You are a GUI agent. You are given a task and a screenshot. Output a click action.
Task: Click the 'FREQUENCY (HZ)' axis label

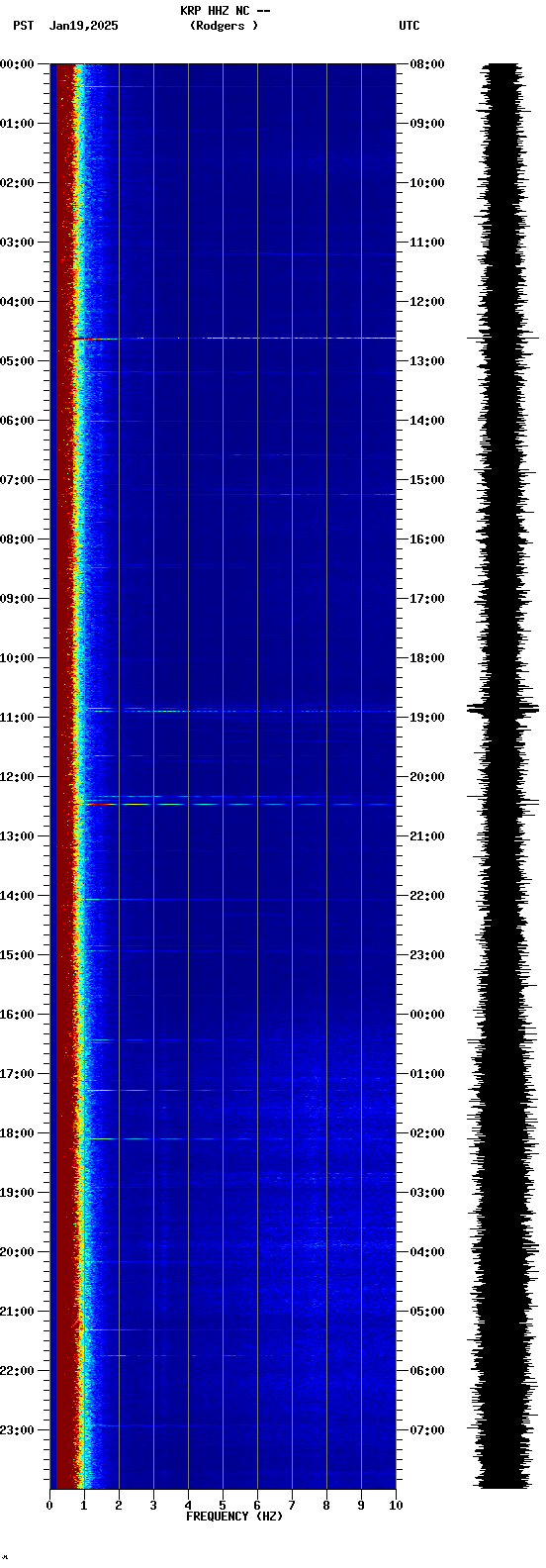coord(234,1517)
